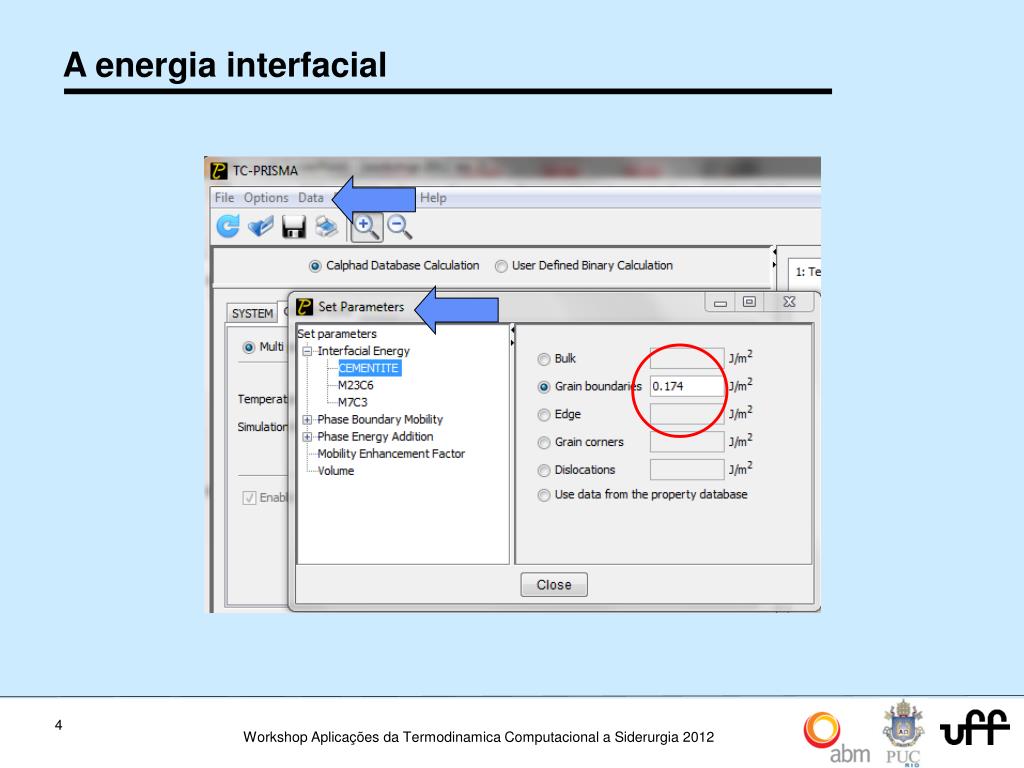Save with the floppy disk icon

294,227
